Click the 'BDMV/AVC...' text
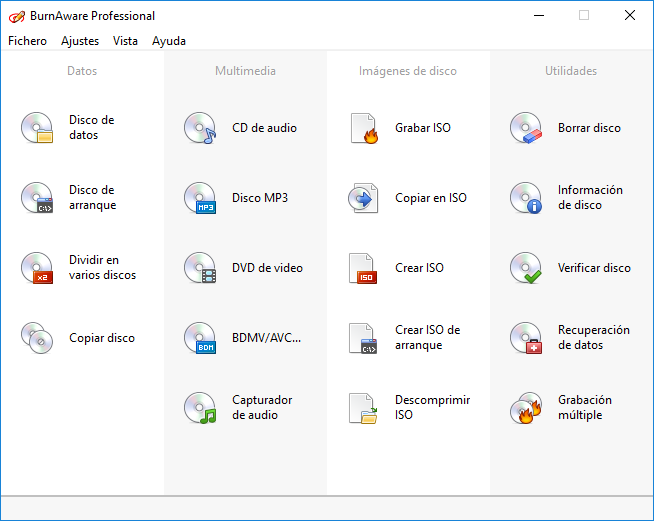The height and width of the screenshot is (521, 654). point(267,337)
